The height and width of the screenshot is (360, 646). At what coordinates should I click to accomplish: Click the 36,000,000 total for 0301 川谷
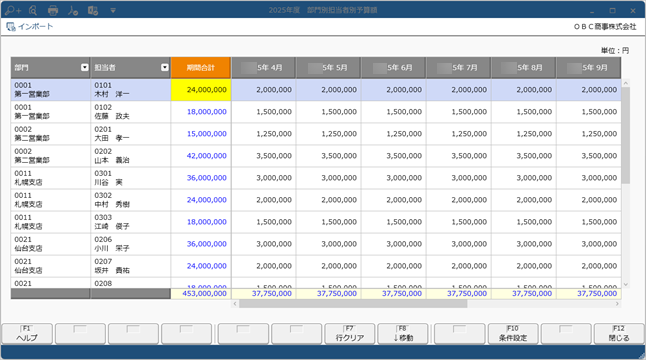201,178
